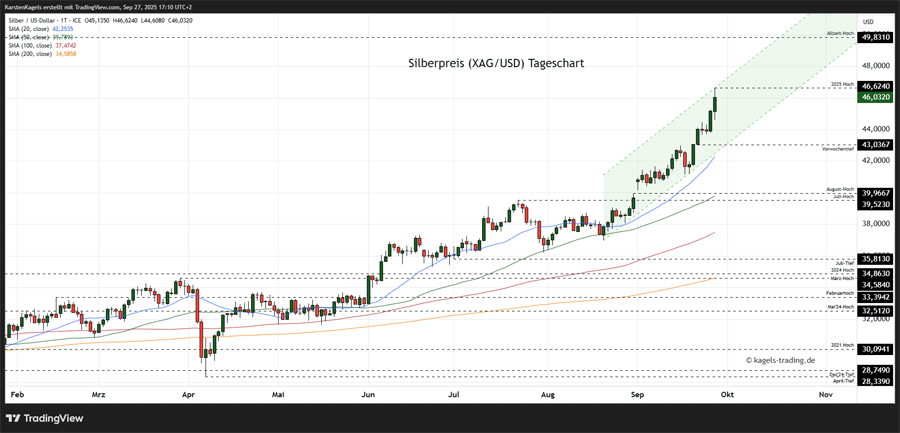
Task: Click the TradingView logo at bottom left
Action: tap(46, 418)
